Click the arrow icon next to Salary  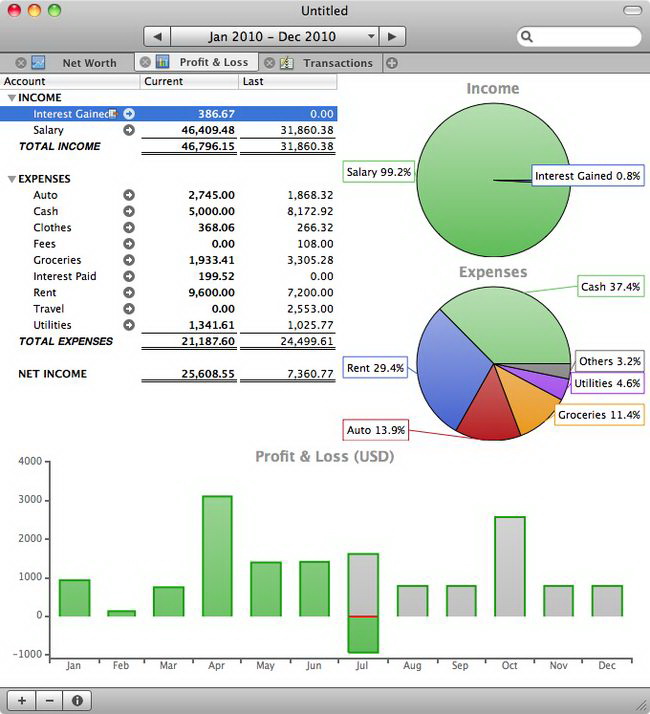[129, 130]
